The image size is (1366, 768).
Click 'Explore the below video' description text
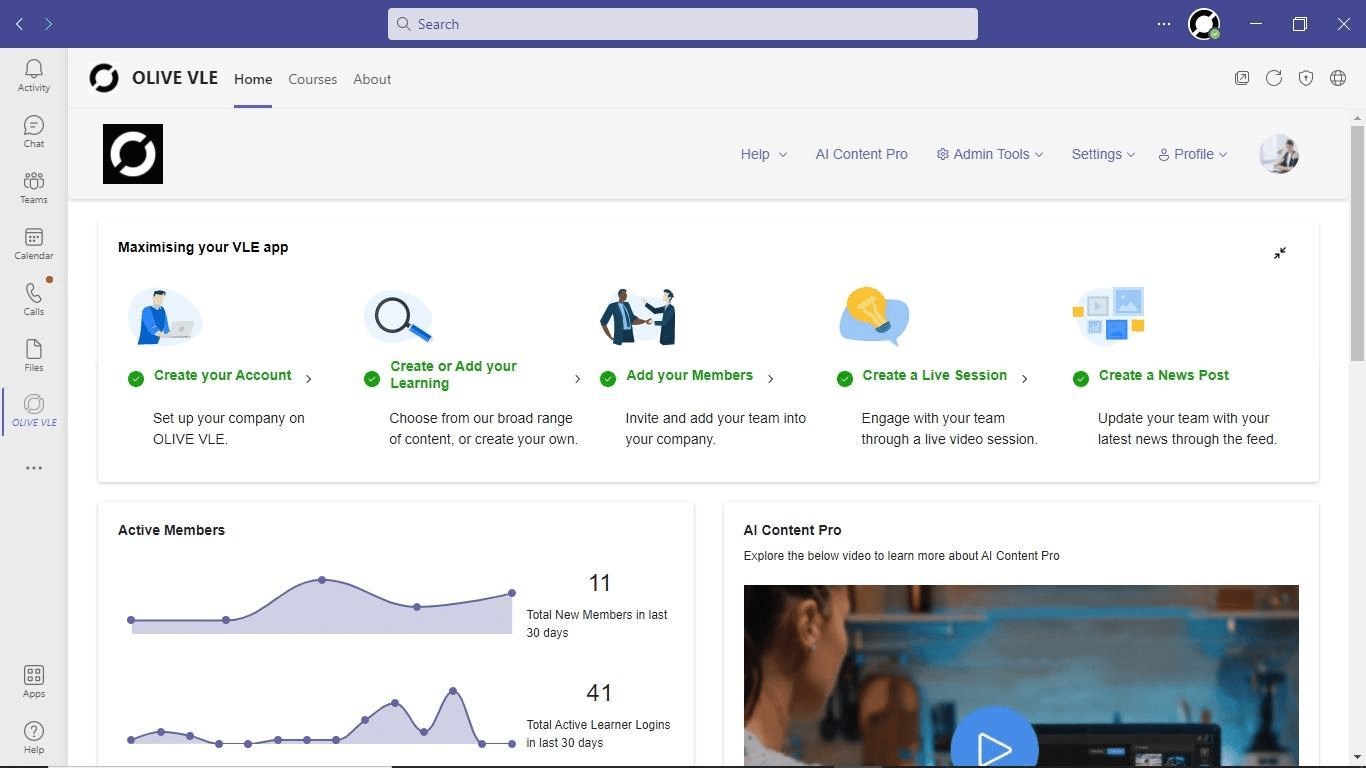[901, 556]
